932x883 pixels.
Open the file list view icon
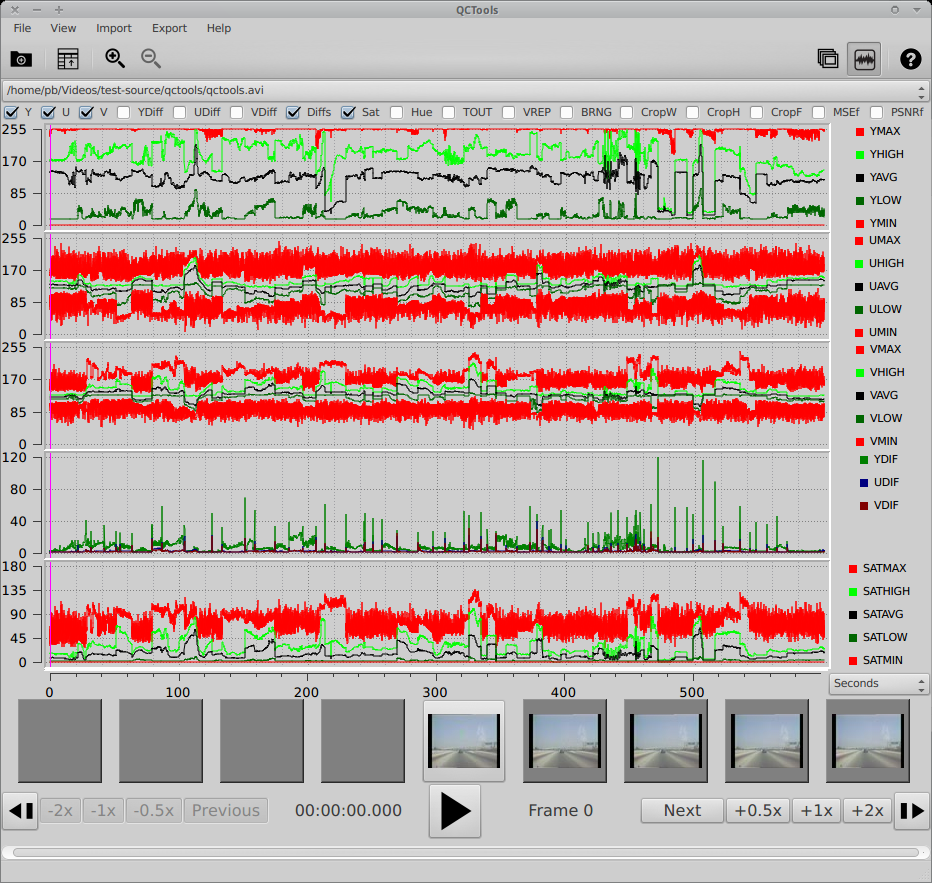(x=827, y=59)
